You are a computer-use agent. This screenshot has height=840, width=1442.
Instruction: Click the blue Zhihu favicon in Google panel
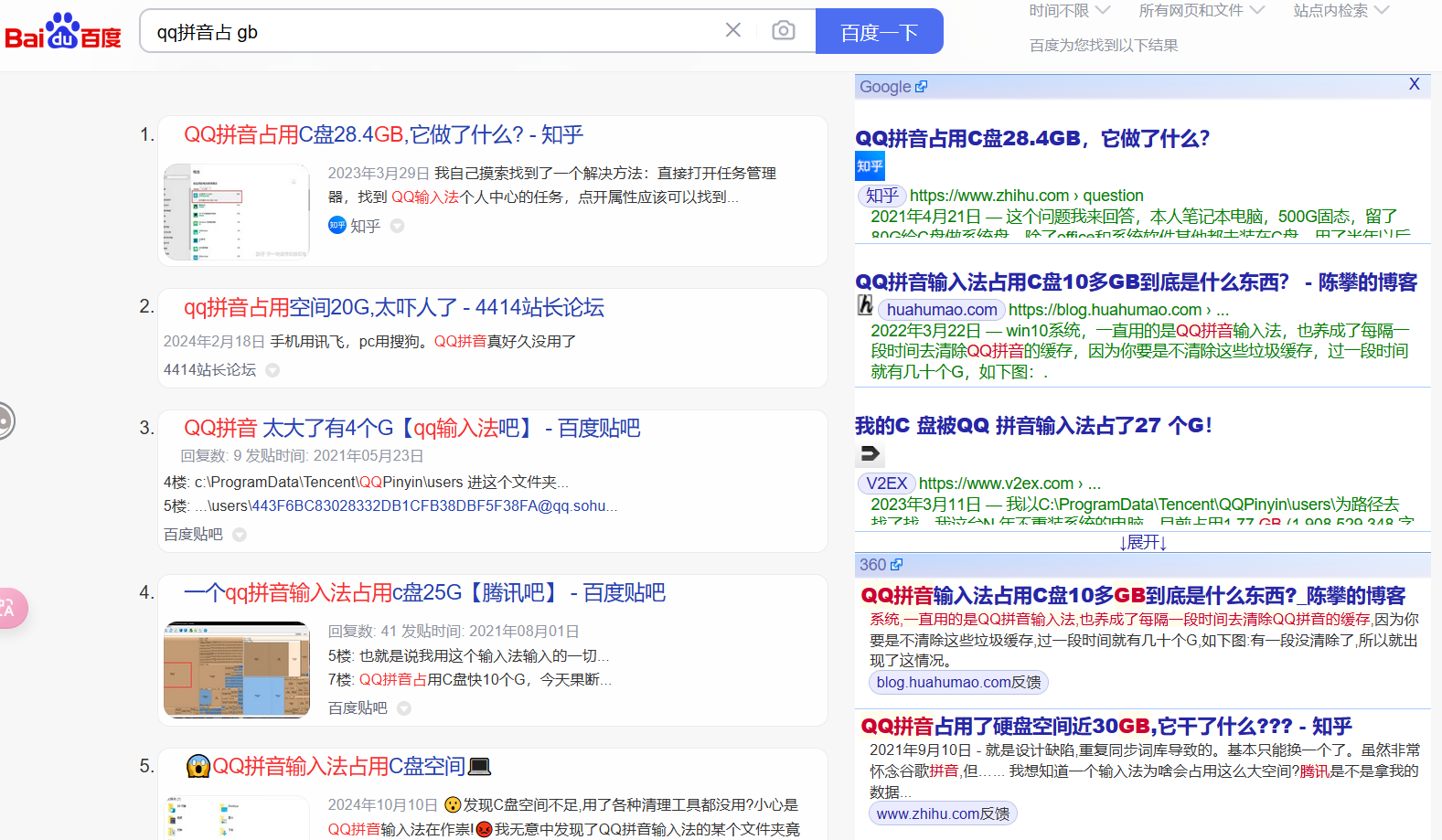(x=870, y=166)
